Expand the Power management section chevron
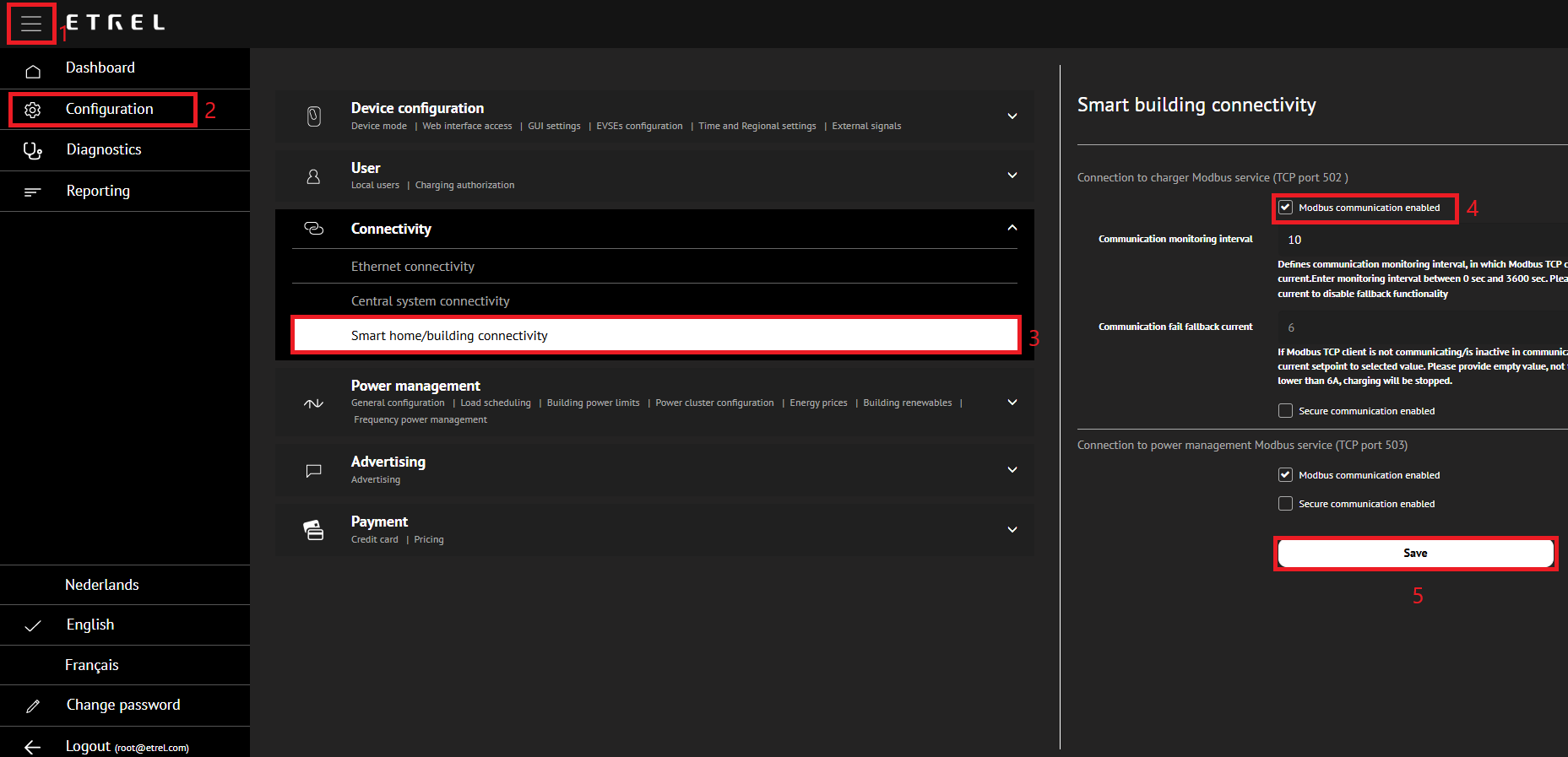Screen dimensions: 1568x757 coord(1012,403)
